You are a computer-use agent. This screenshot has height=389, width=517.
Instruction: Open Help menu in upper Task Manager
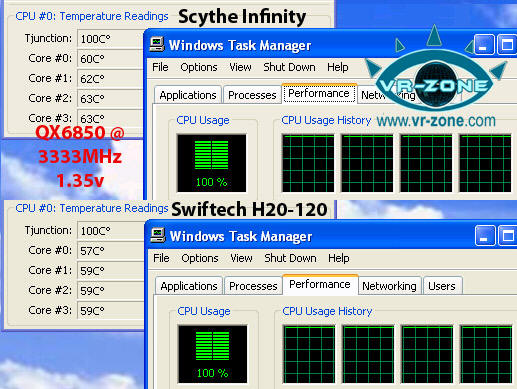tap(338, 67)
